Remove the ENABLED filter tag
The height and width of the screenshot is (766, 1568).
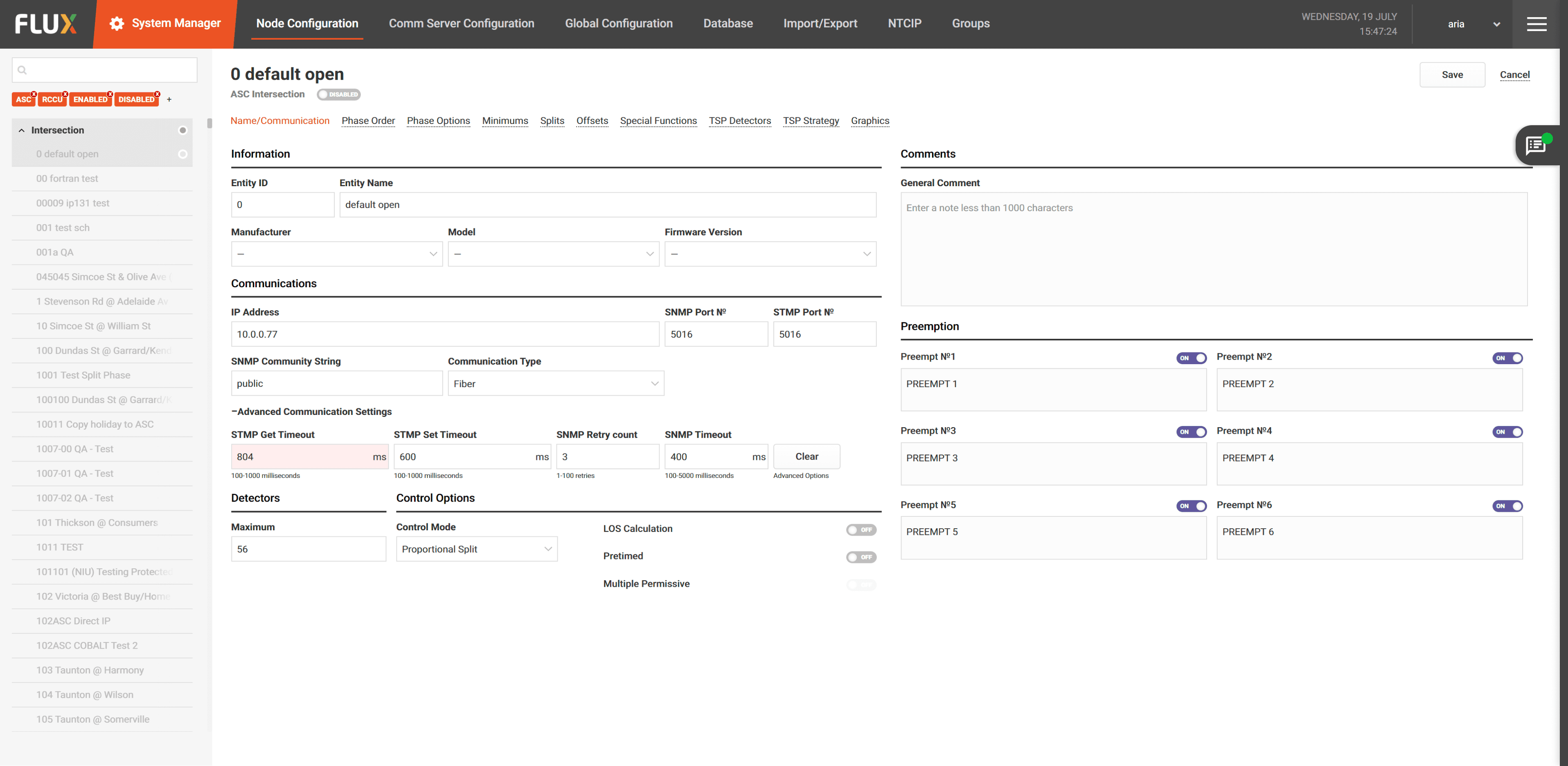coord(110,94)
